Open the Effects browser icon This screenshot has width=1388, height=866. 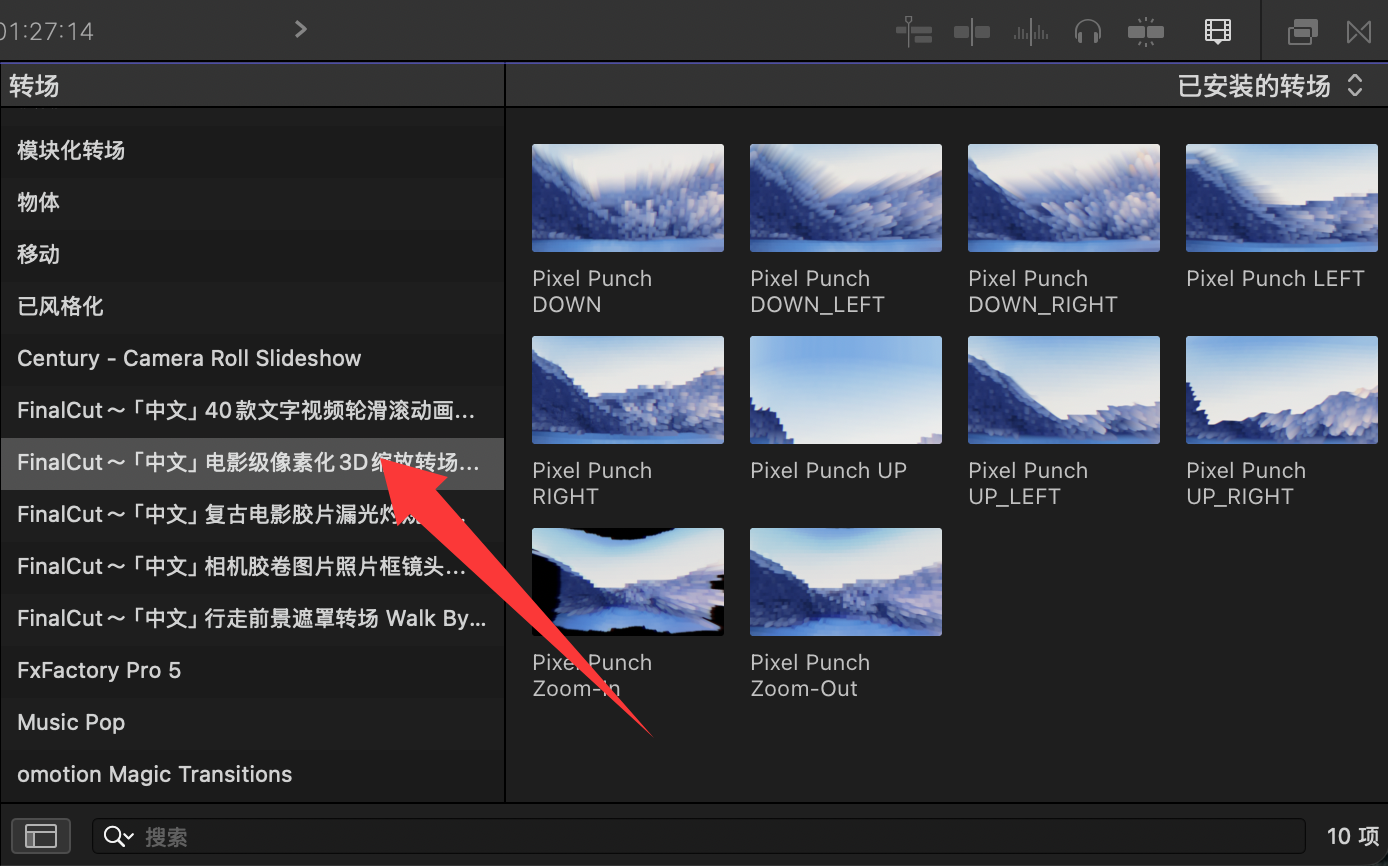pyautogui.click(x=1302, y=32)
